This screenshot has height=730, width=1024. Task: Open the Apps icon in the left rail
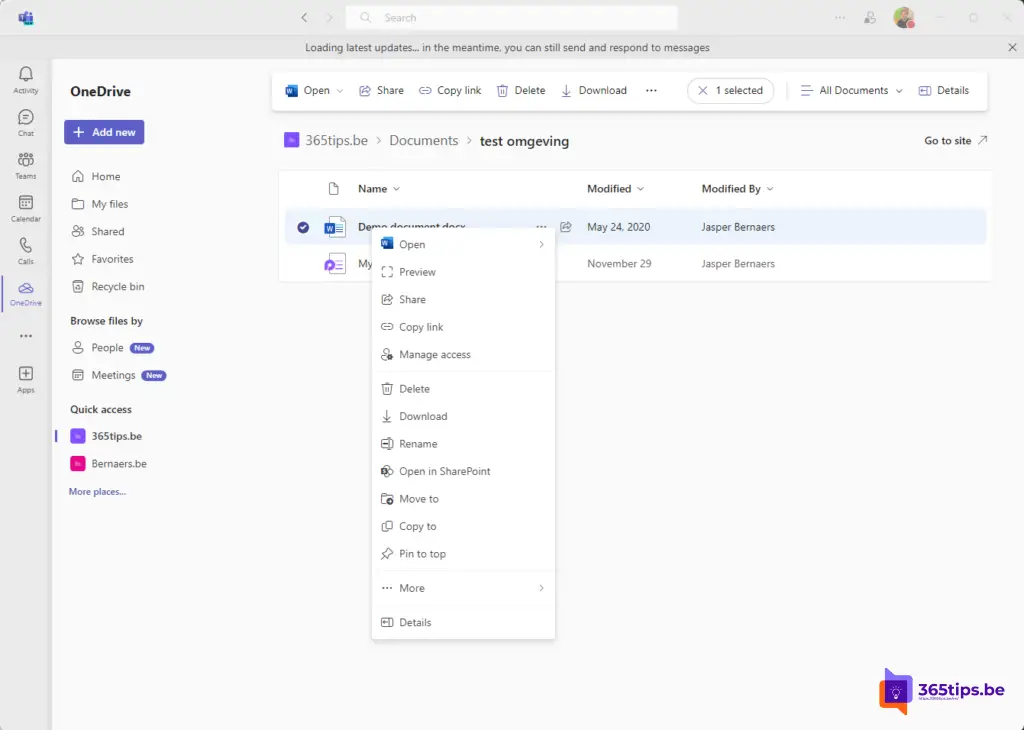pyautogui.click(x=26, y=378)
